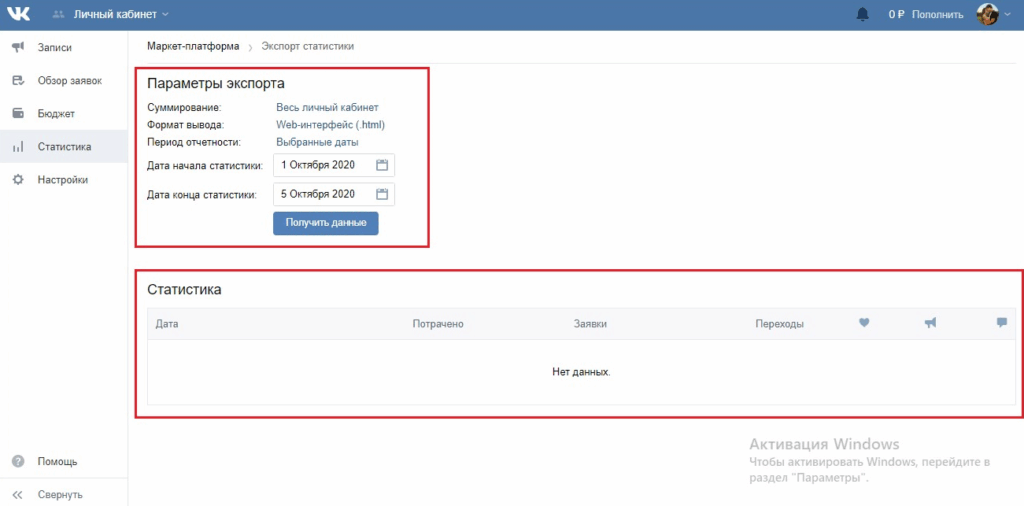
Task: Click the Пополнить balance link
Action: [x=937, y=14]
